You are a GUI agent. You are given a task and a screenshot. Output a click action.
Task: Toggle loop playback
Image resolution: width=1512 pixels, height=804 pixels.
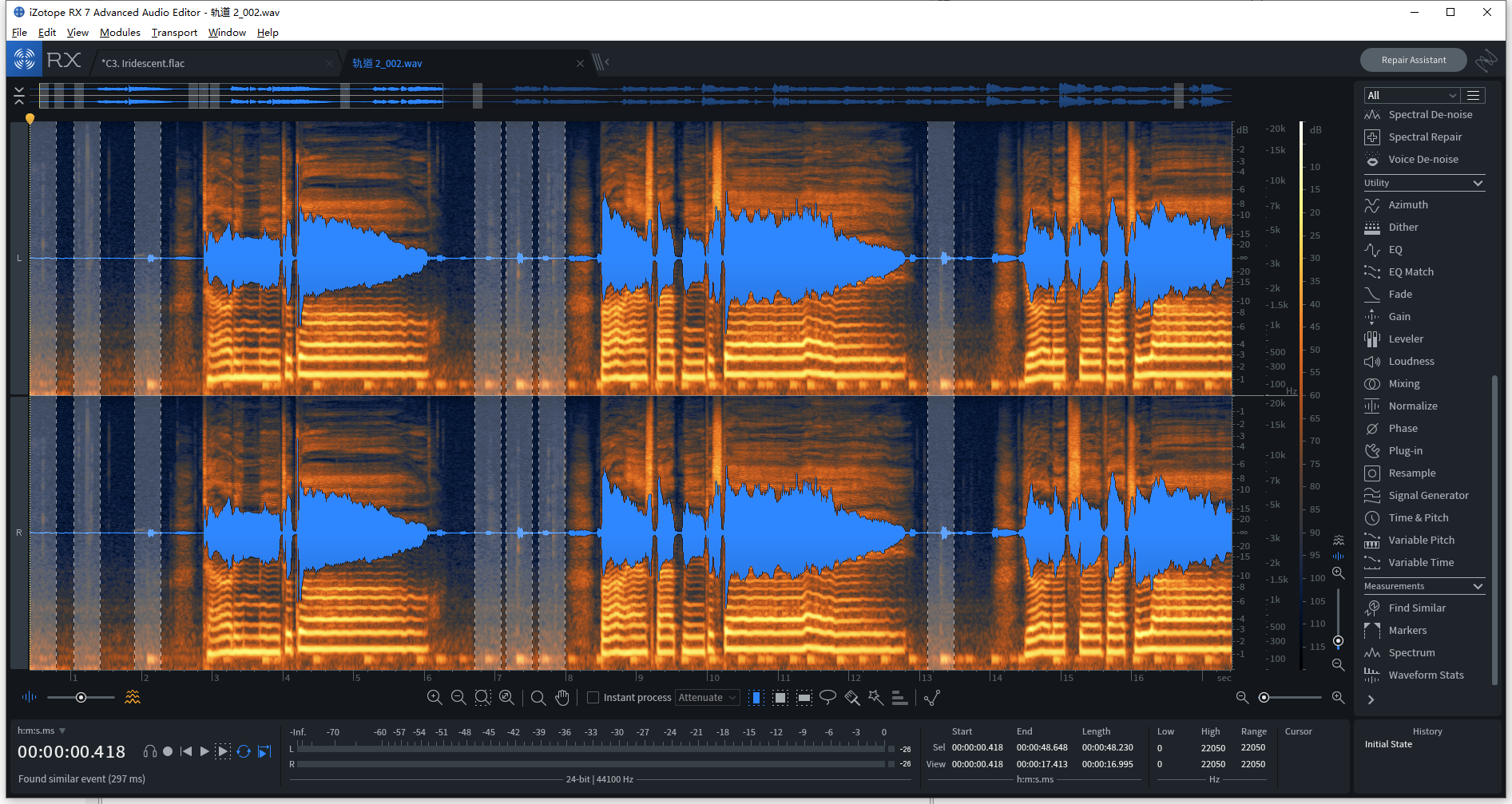tap(244, 751)
